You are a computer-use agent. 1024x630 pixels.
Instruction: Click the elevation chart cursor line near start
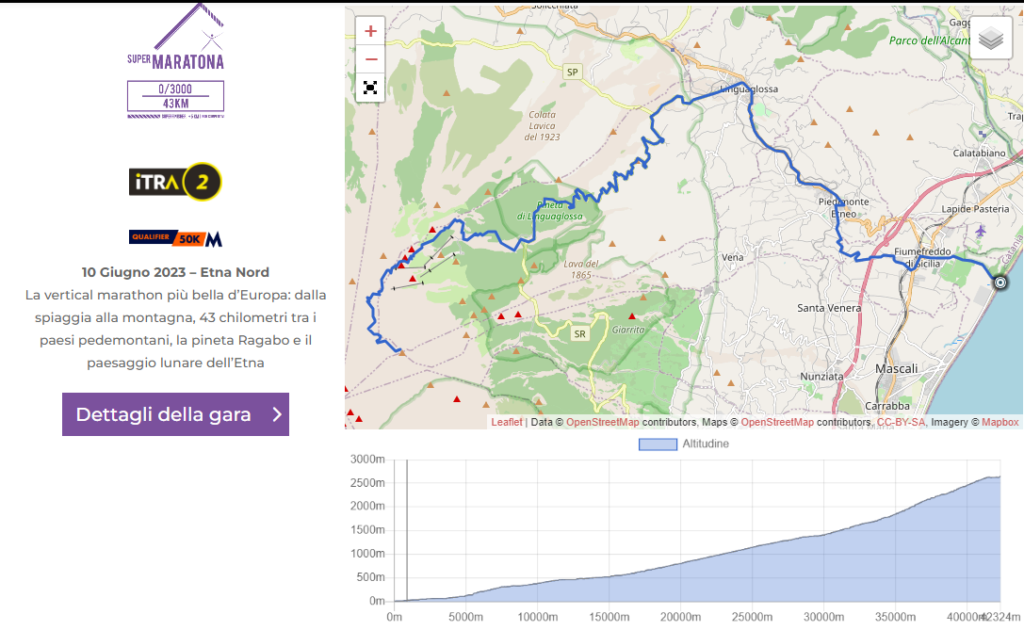407,530
